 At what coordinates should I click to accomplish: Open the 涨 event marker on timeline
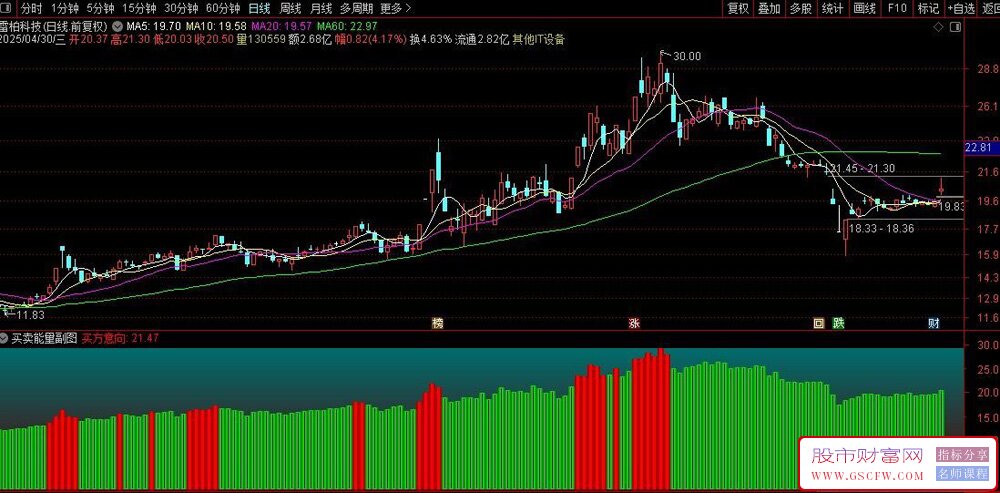coord(635,323)
